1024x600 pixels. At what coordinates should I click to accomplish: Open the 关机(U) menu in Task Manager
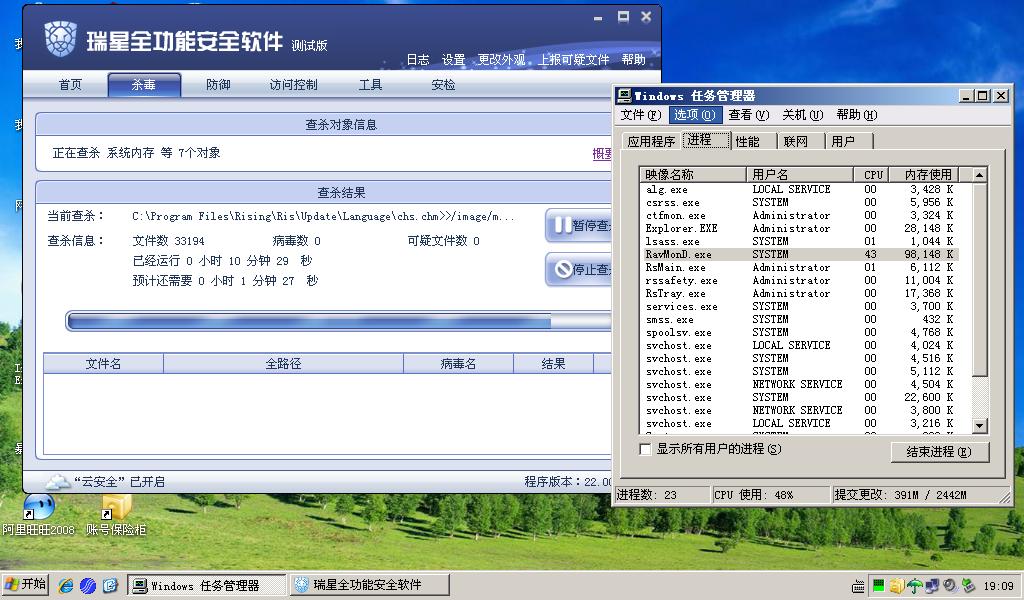click(x=803, y=115)
